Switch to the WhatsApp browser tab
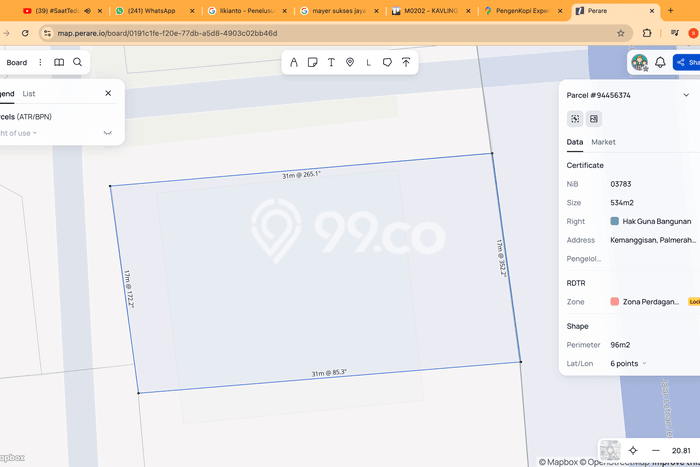The width and height of the screenshot is (700, 467). click(x=153, y=11)
